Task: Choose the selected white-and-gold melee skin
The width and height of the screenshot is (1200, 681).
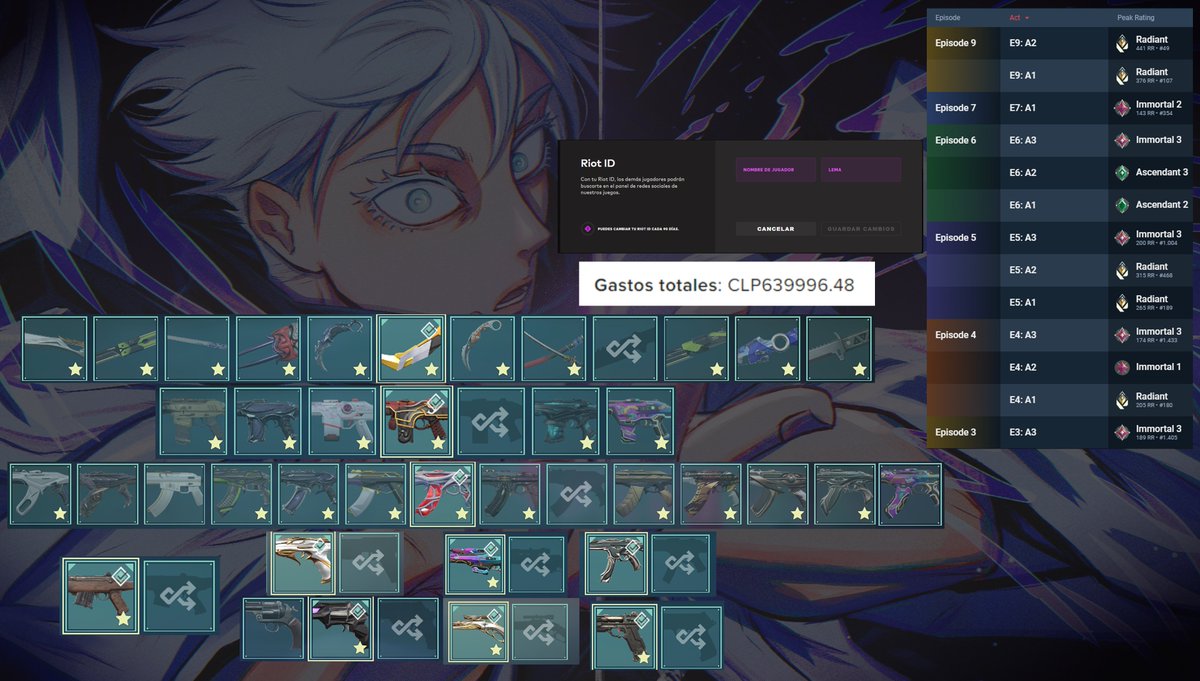Action: 411,348
